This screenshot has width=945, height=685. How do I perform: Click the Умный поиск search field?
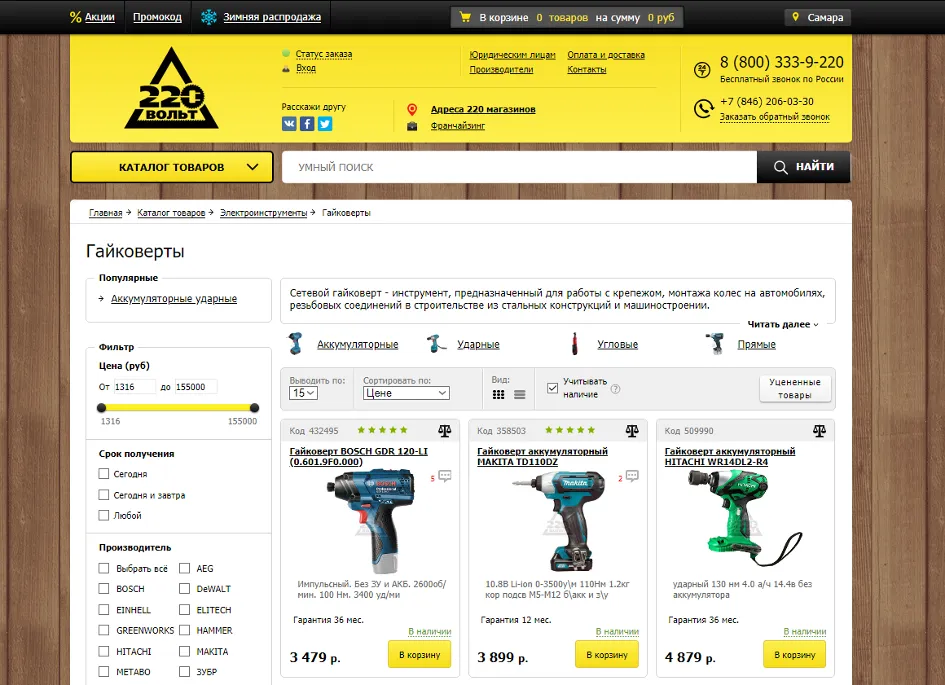pyautogui.click(x=519, y=167)
